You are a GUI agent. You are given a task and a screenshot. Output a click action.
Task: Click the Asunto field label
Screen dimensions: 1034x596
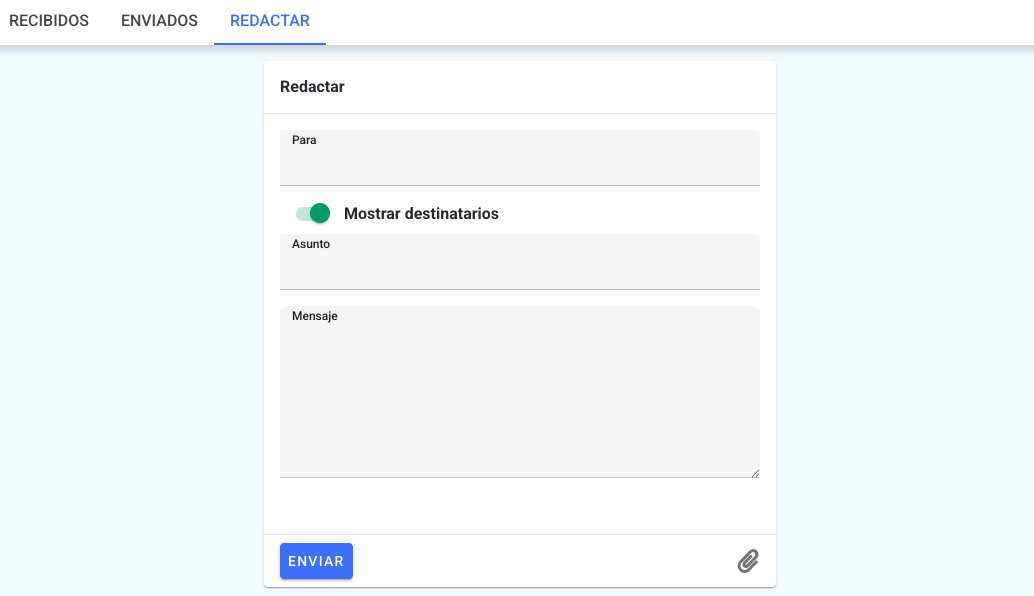311,244
